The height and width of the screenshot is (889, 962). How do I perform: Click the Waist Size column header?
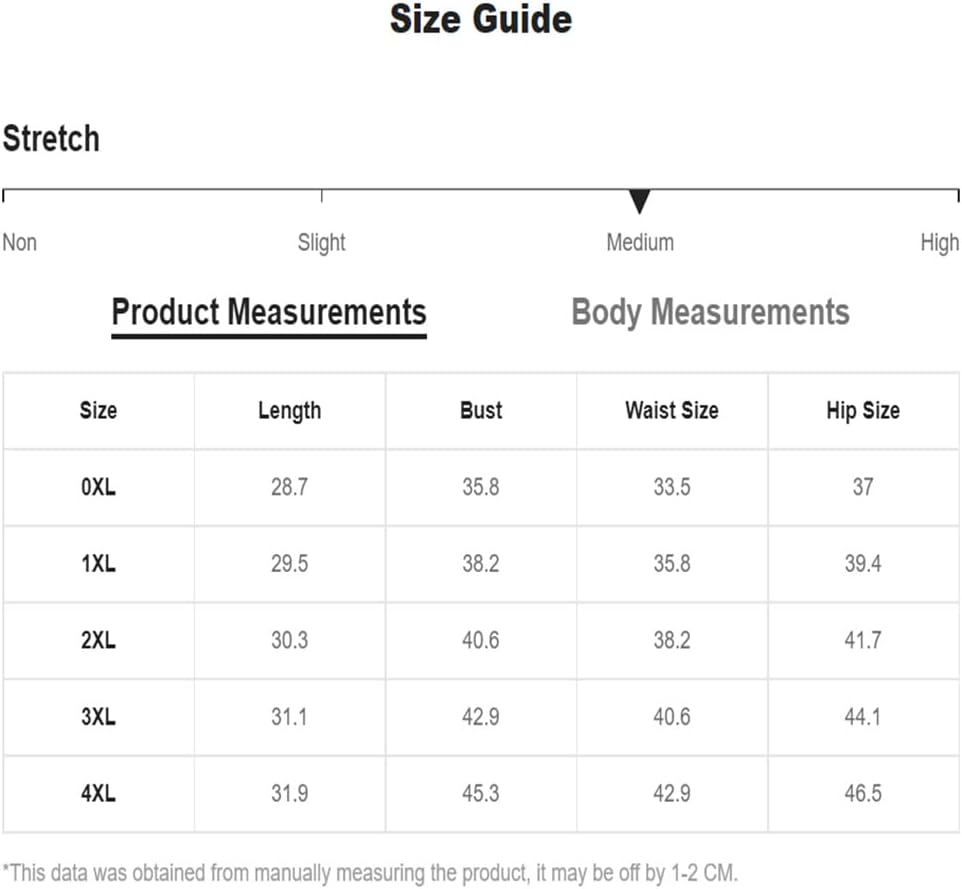672,410
